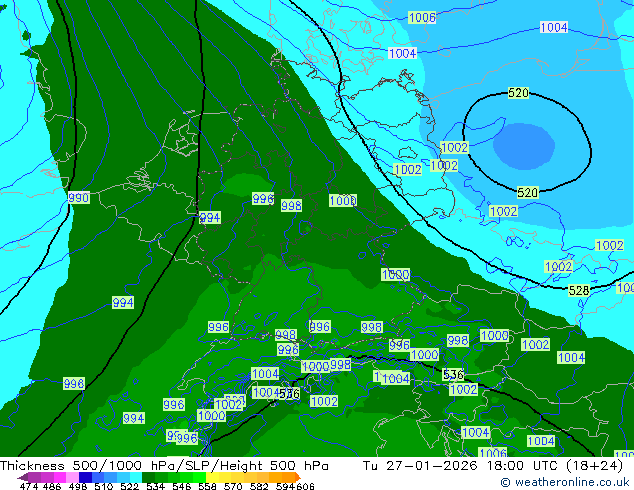
Task: Click the dark blue legend swatch
Action: [x=85, y=477]
